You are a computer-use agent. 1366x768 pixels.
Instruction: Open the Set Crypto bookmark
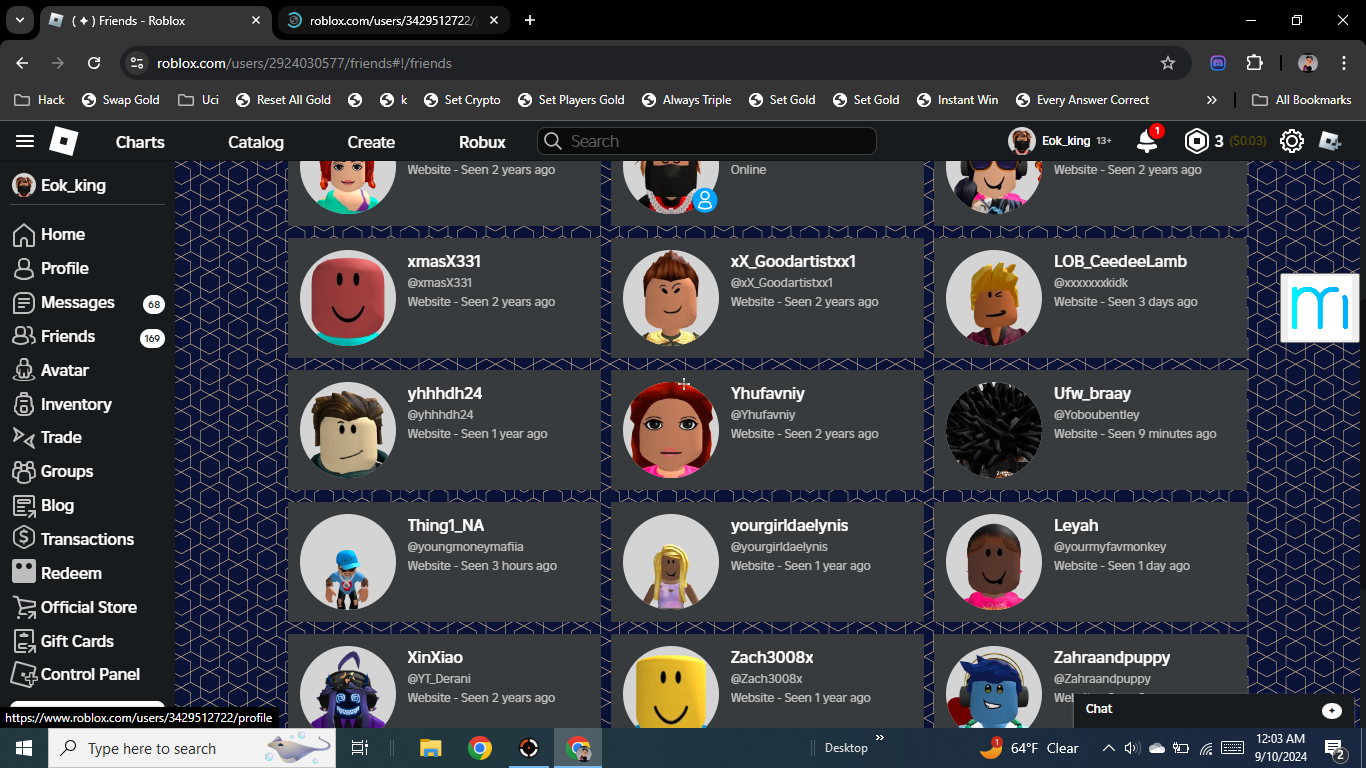click(462, 100)
